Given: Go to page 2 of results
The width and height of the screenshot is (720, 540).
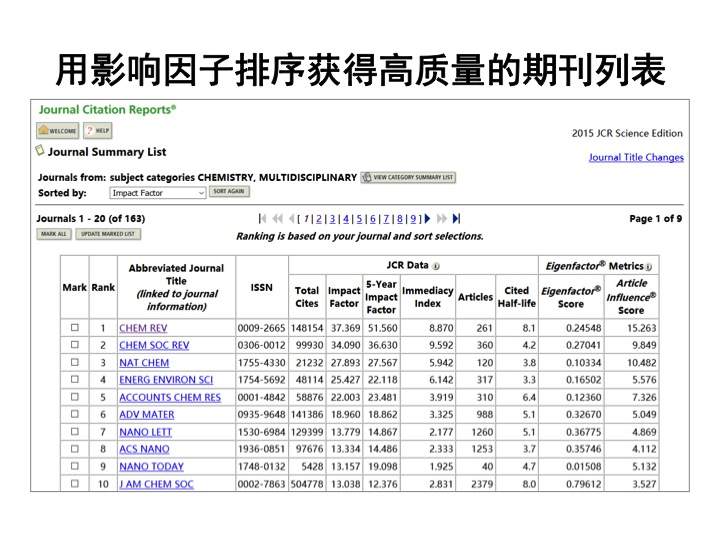Looking at the screenshot, I should [319, 219].
